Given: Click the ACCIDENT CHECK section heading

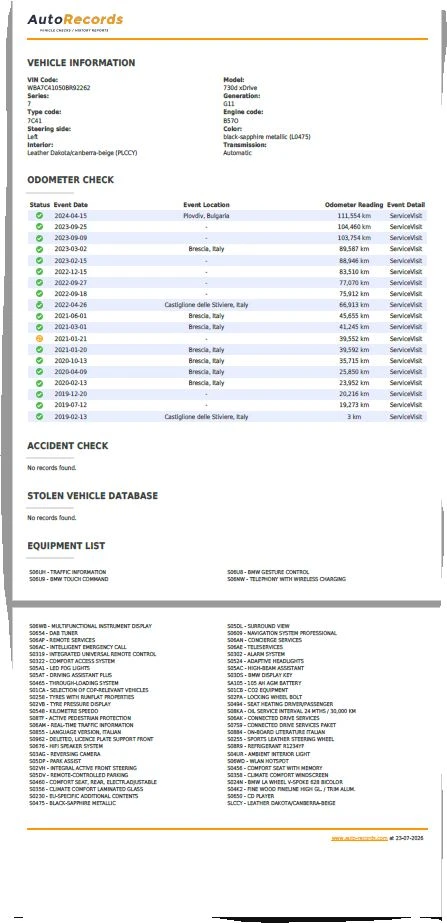Looking at the screenshot, I should pyautogui.click(x=68, y=446).
